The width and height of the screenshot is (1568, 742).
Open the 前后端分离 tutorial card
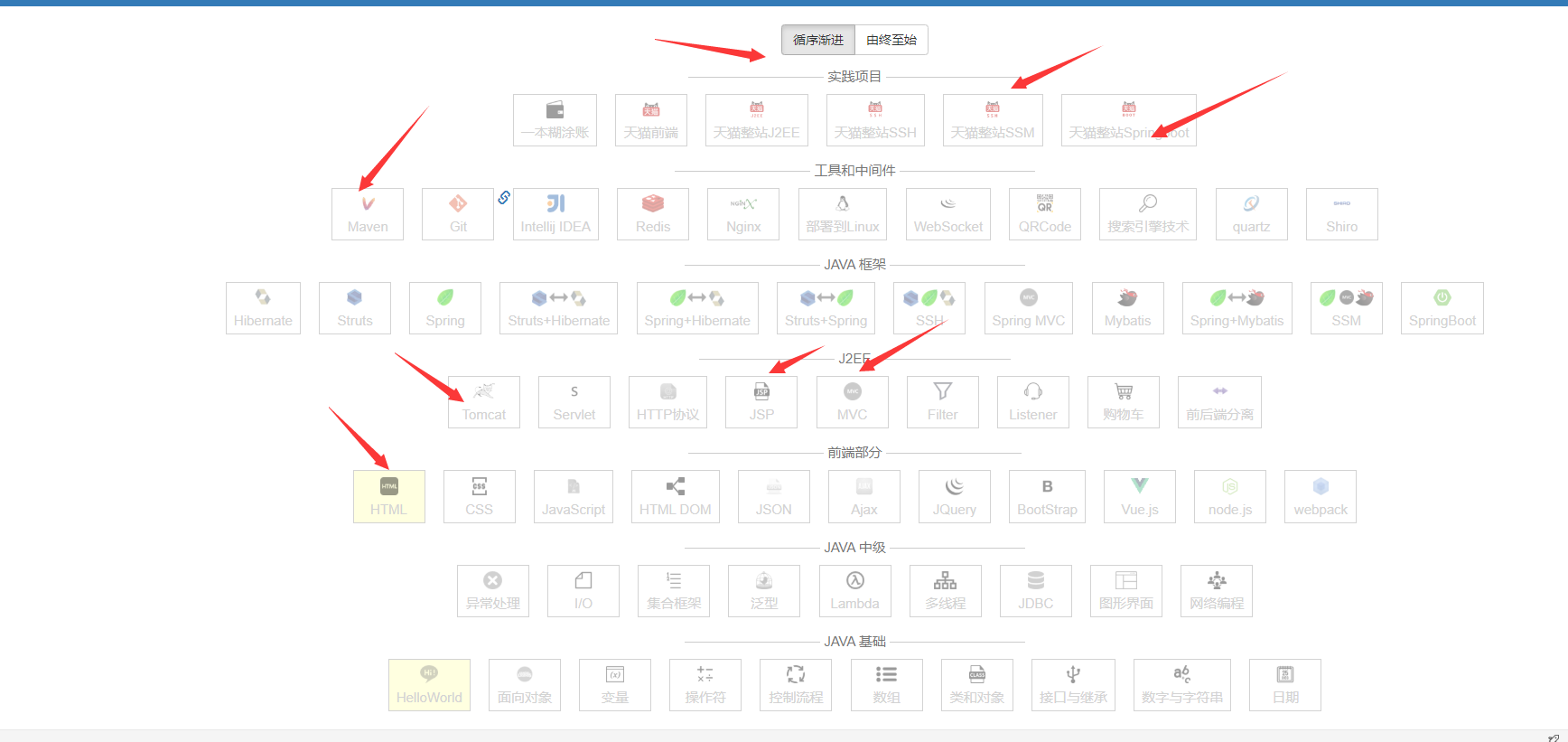tap(1220, 402)
